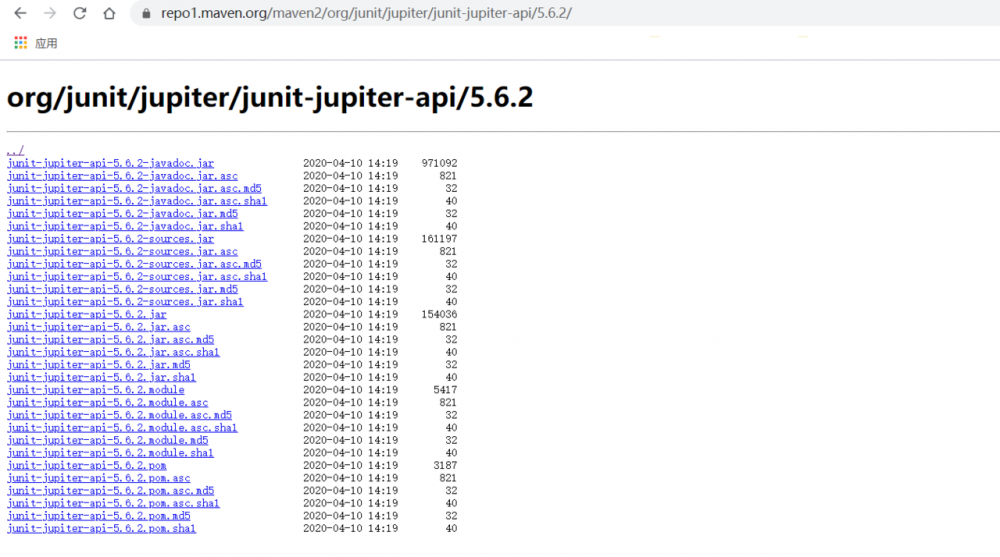Screen dimensions: 1000x557
Task: Click the date beside the javadoc.jar row
Action: pos(350,163)
